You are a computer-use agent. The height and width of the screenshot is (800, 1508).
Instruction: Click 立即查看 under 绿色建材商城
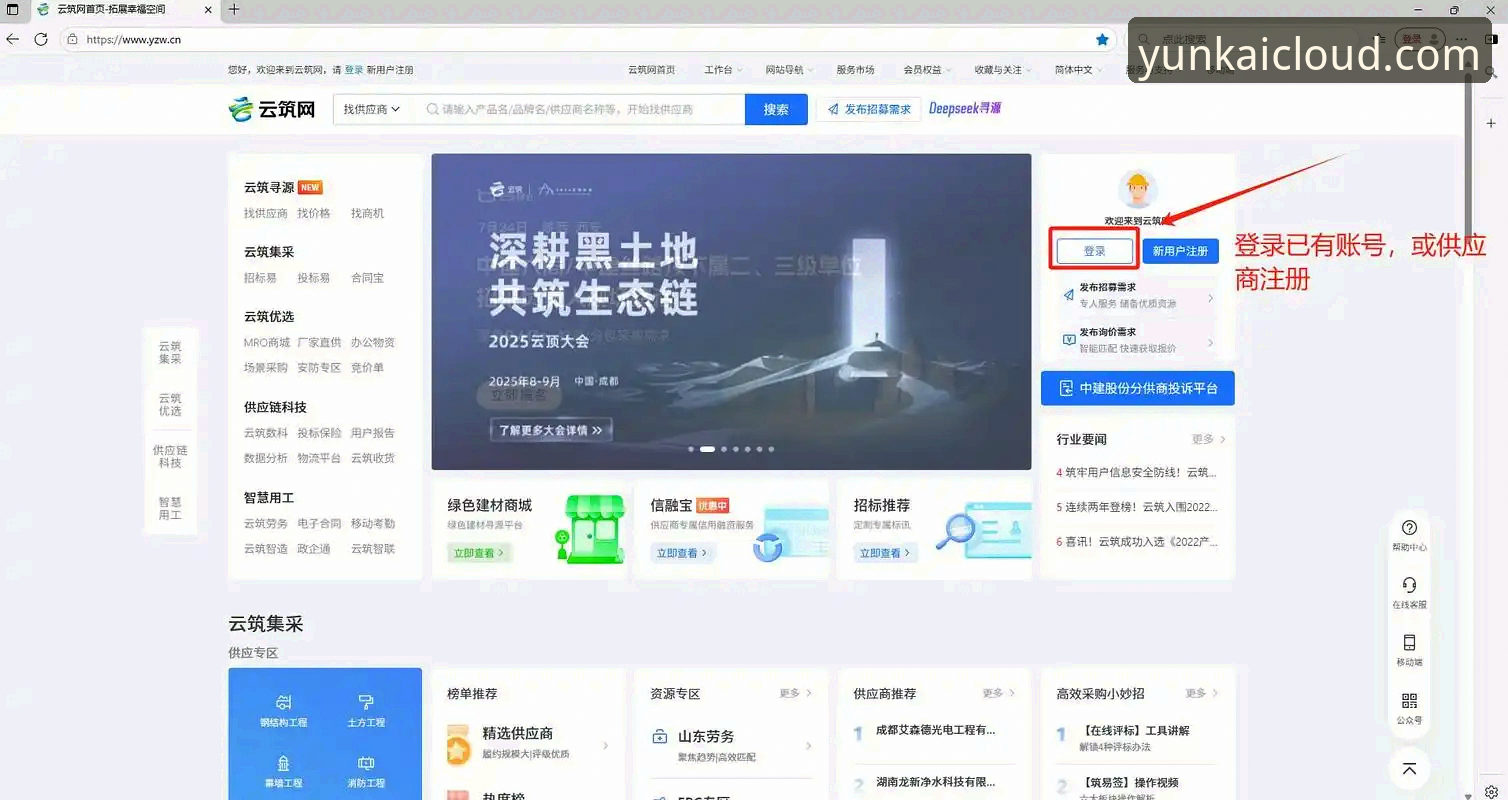tap(478, 553)
